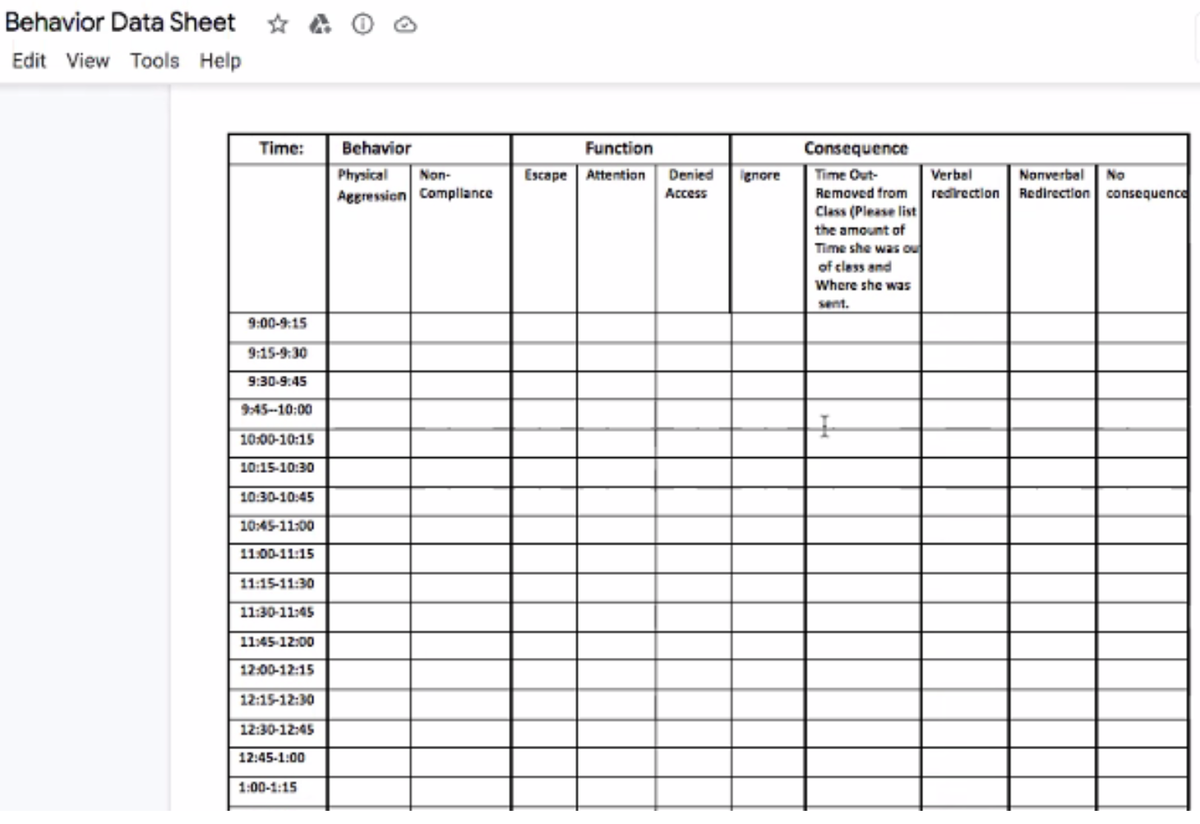Viewport: 1200px width, 824px height.
Task: Select the No consequence column heading
Action: 1146,183
